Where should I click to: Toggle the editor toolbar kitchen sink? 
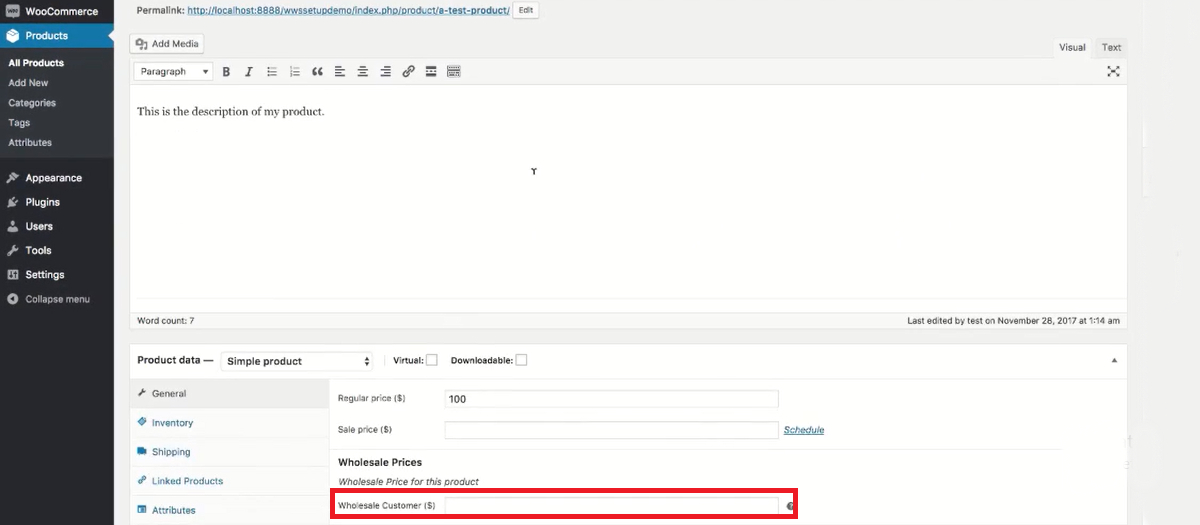(x=454, y=72)
